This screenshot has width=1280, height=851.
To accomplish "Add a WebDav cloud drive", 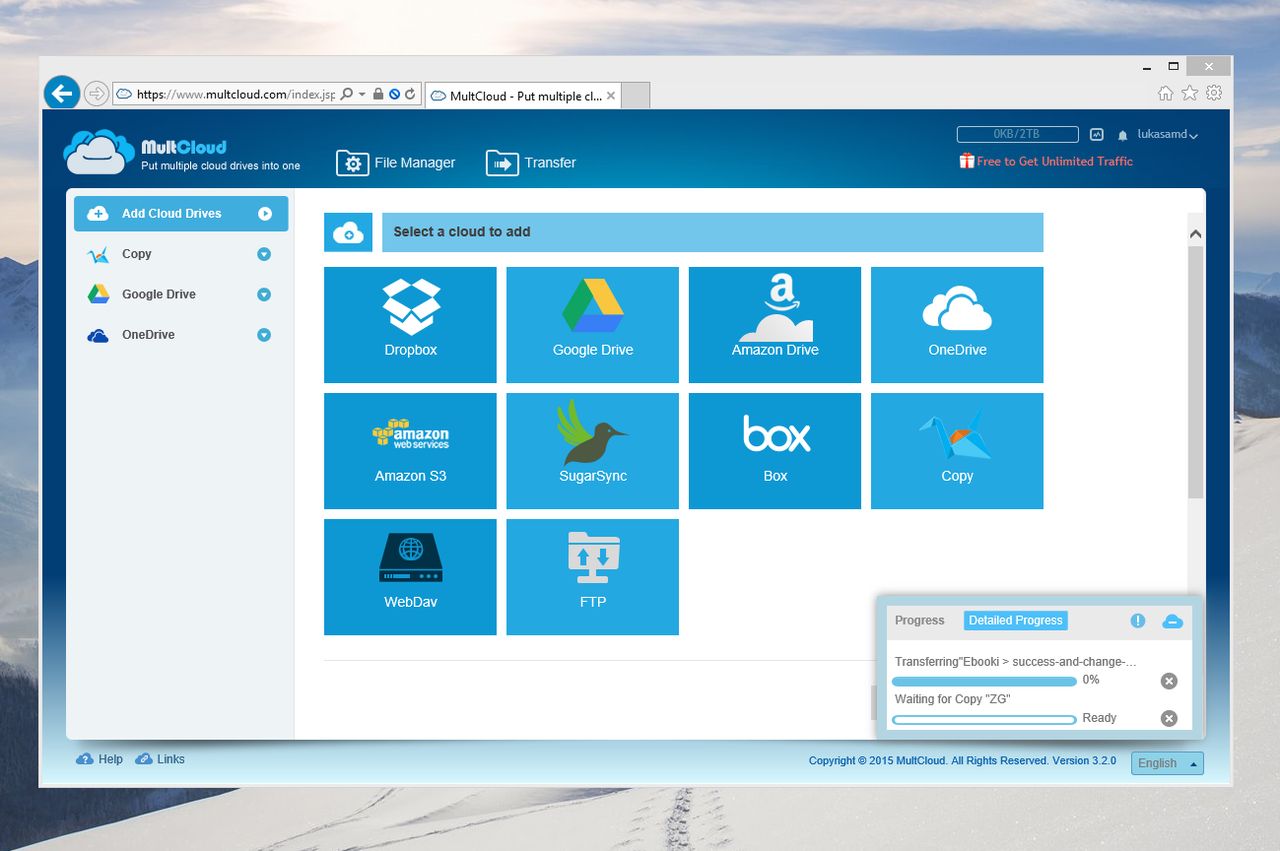I will point(410,576).
